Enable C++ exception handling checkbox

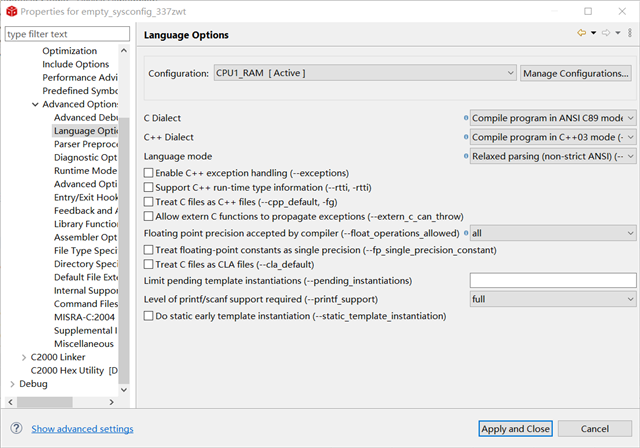149,173
